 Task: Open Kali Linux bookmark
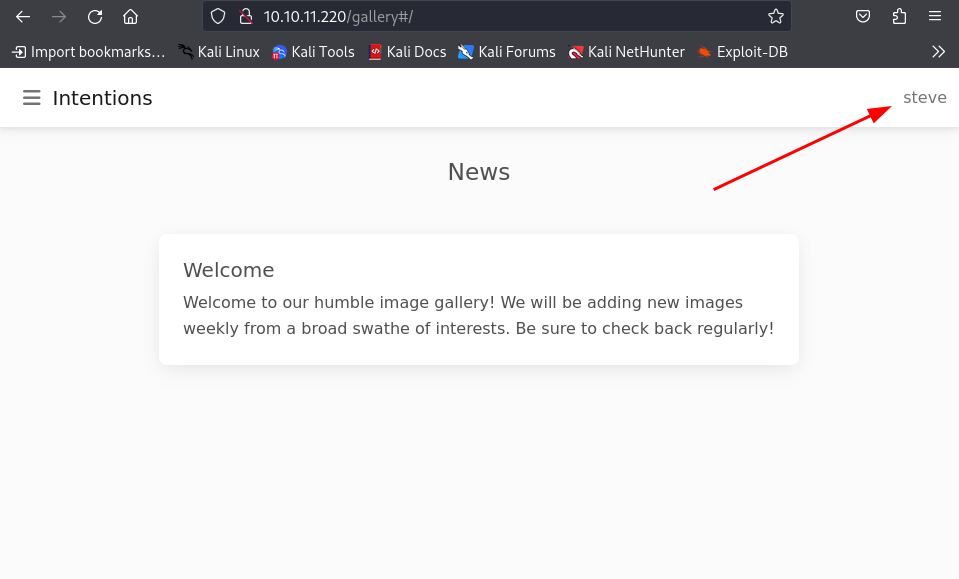coord(219,52)
